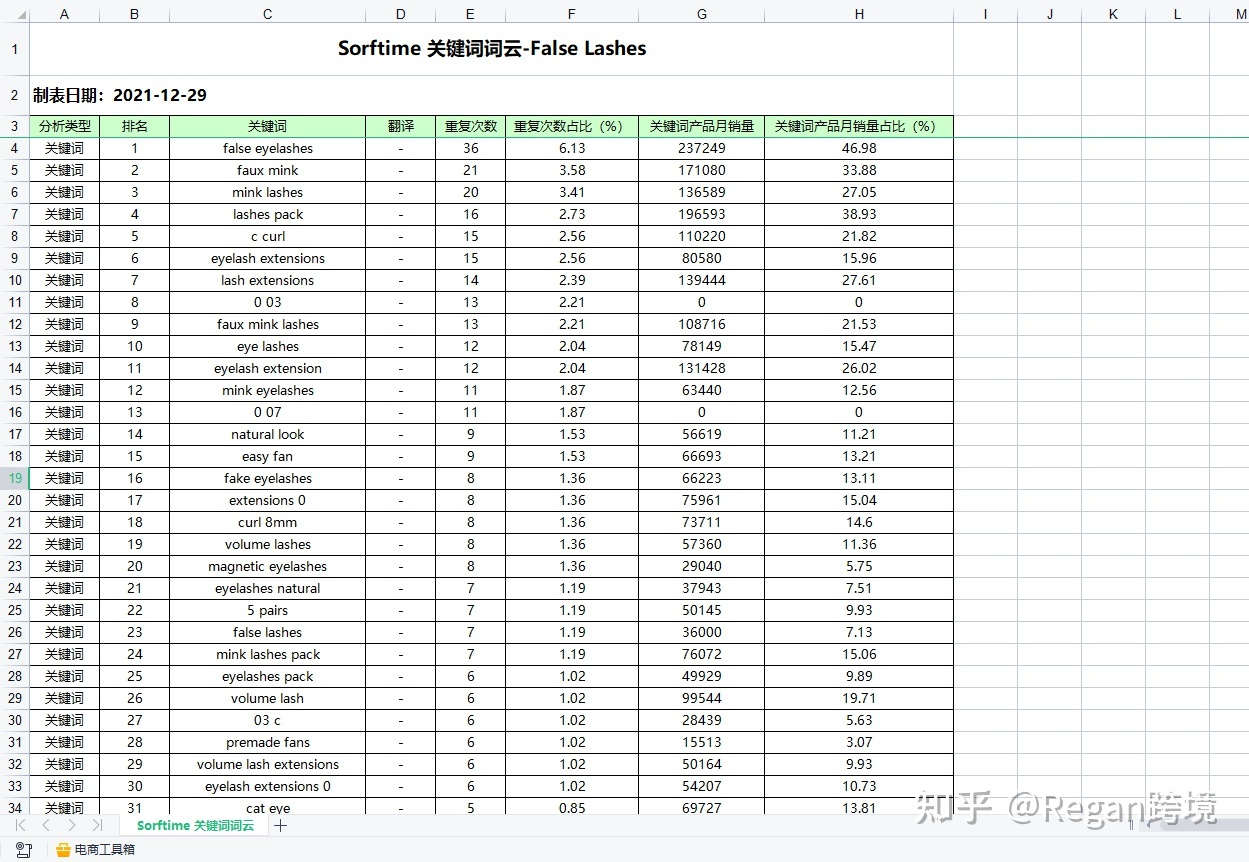Image resolution: width=1249 pixels, height=862 pixels.
Task: Select column H header
Action: [x=858, y=13]
